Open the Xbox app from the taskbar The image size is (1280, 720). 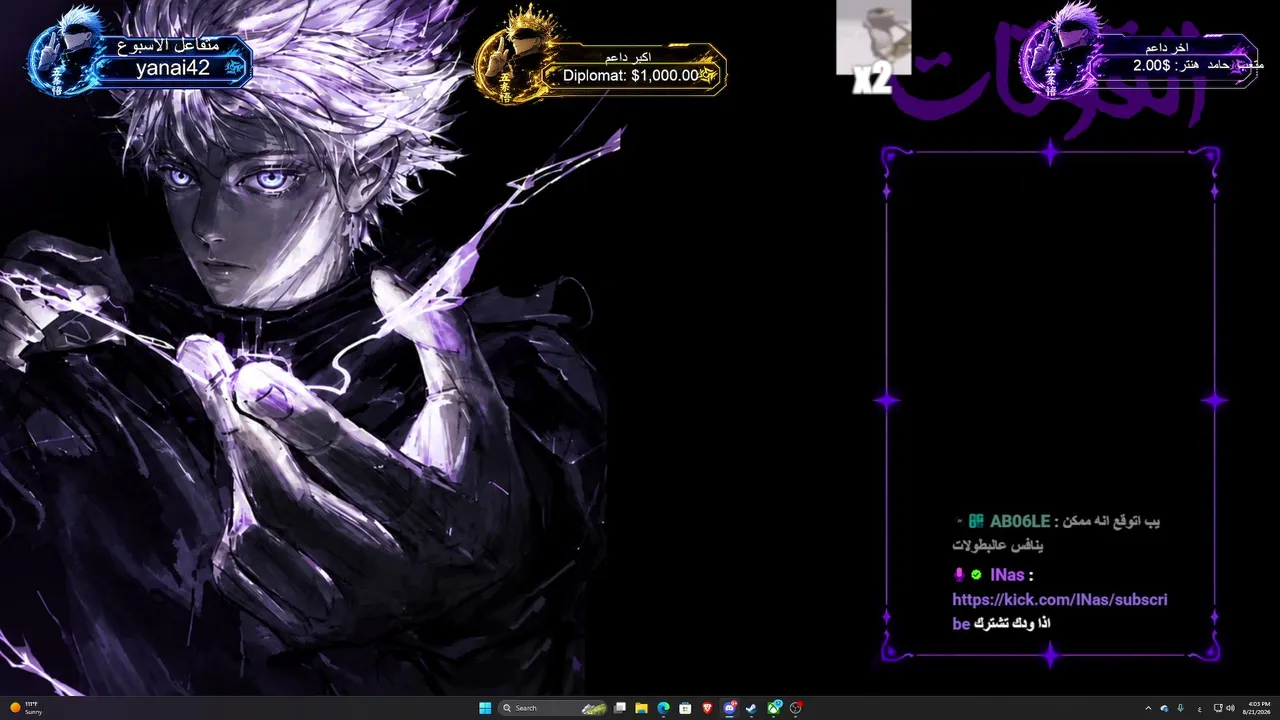pyautogui.click(x=774, y=708)
